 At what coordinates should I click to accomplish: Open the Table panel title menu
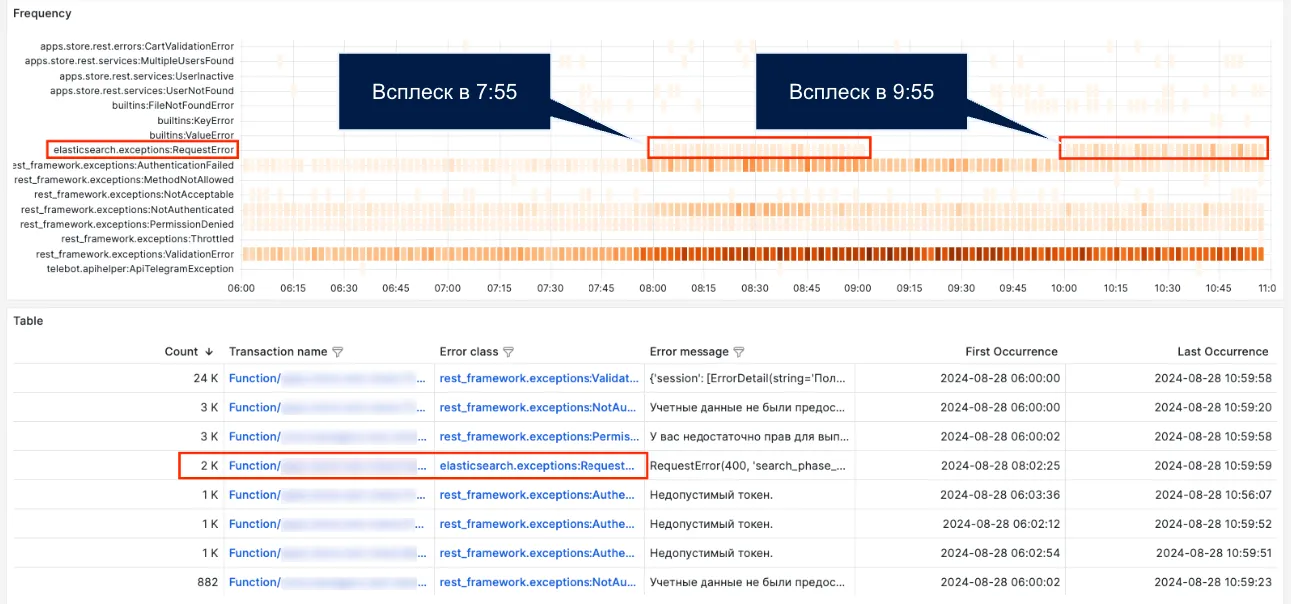click(28, 321)
